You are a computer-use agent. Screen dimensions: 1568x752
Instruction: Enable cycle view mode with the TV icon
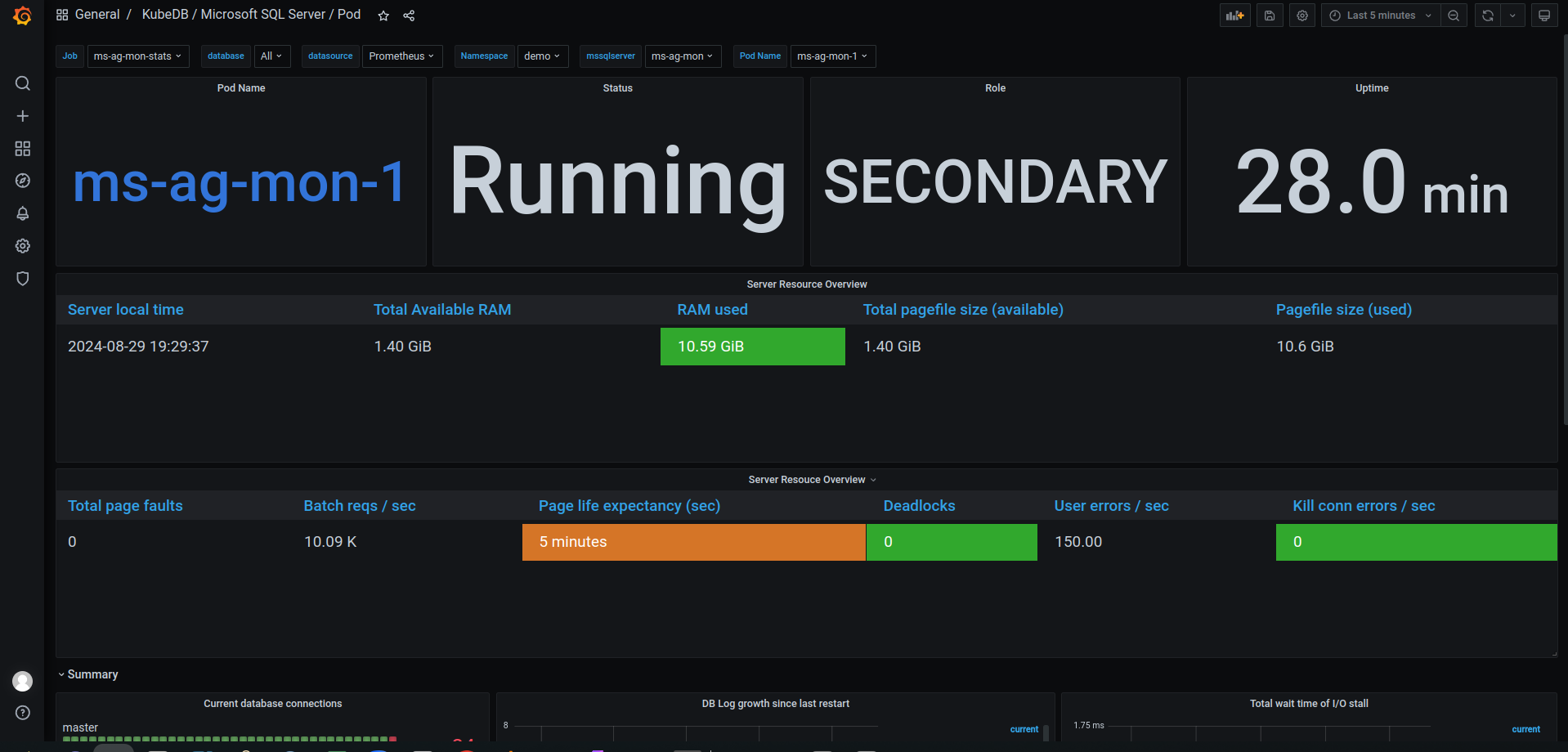click(x=1543, y=15)
